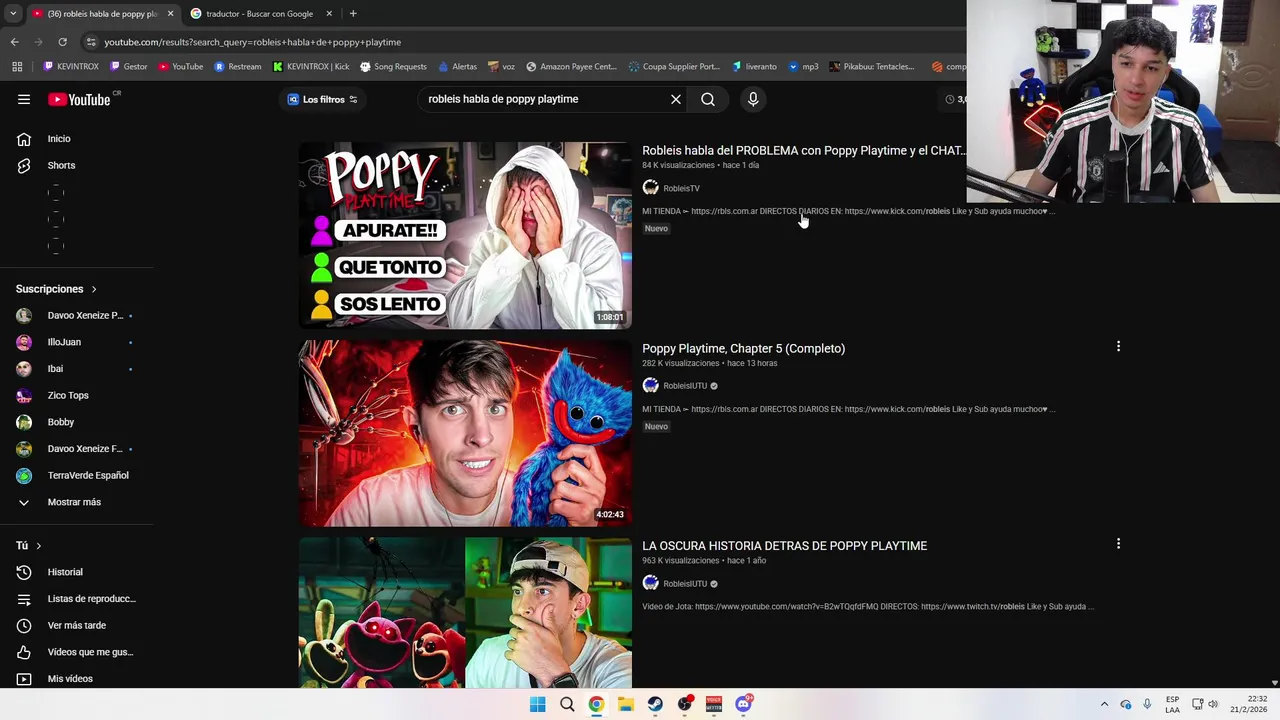Image resolution: width=1280 pixels, height=720 pixels.
Task: Open the Robleis PROBLEMA con Poppy Playtime thumbnail
Action: [x=465, y=235]
